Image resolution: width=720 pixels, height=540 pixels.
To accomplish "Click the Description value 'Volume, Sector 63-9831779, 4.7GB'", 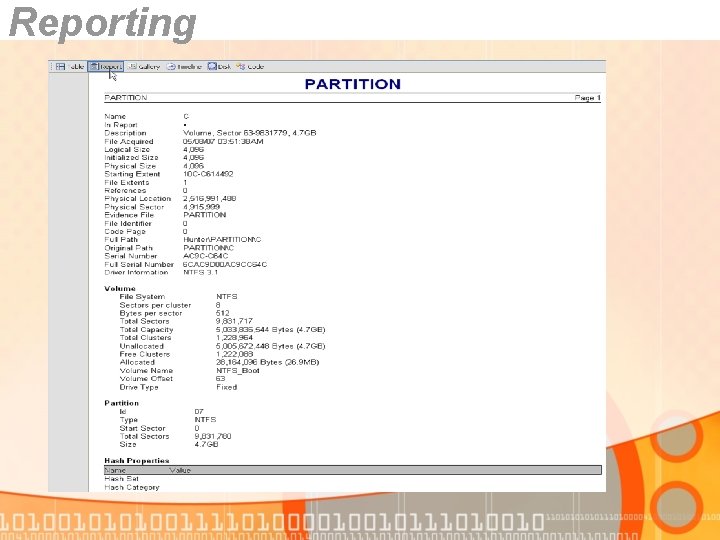I will 249,133.
